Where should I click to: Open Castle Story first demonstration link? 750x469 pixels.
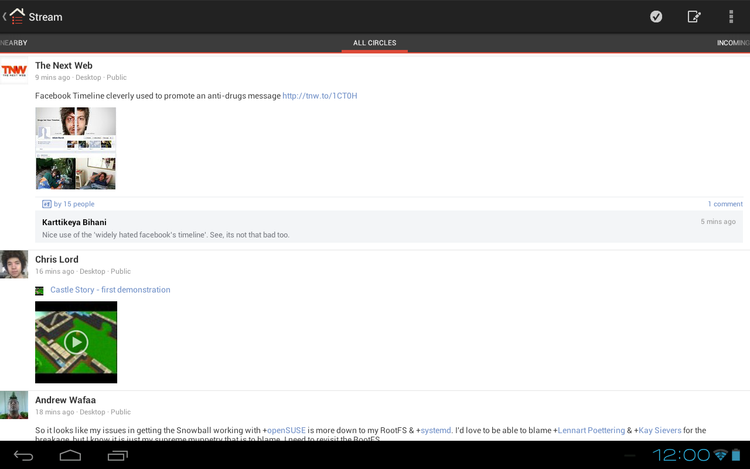(110, 290)
